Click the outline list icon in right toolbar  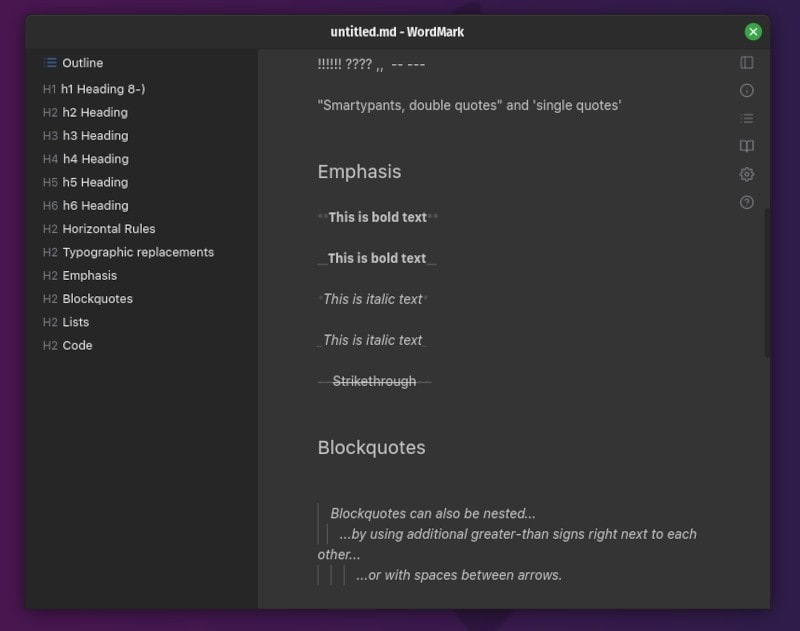click(x=746, y=118)
